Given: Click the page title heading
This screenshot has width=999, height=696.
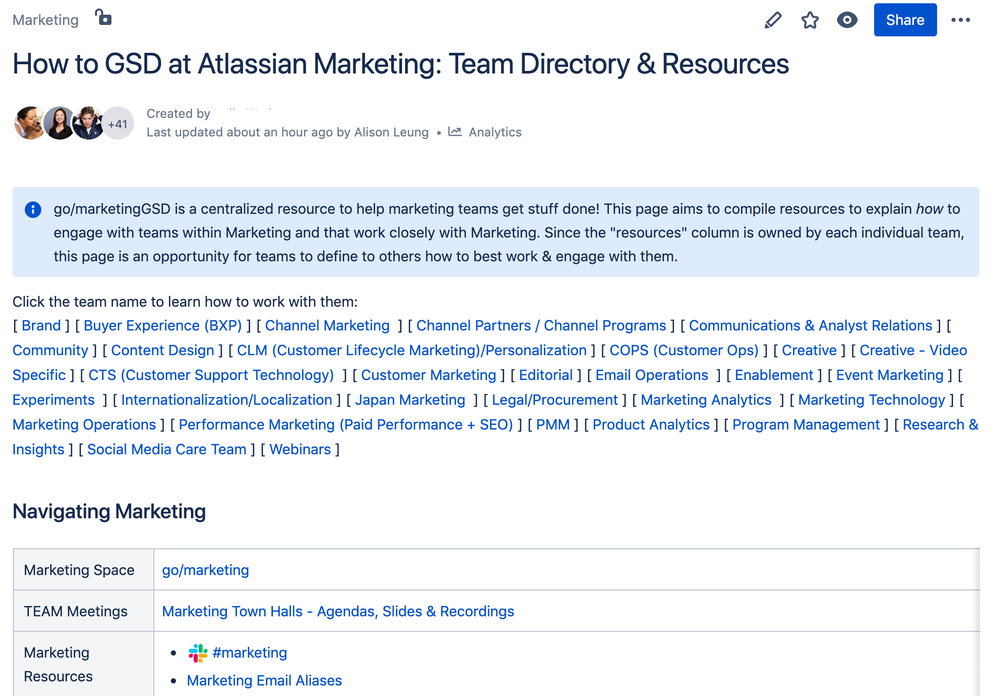Looking at the screenshot, I should (x=401, y=64).
